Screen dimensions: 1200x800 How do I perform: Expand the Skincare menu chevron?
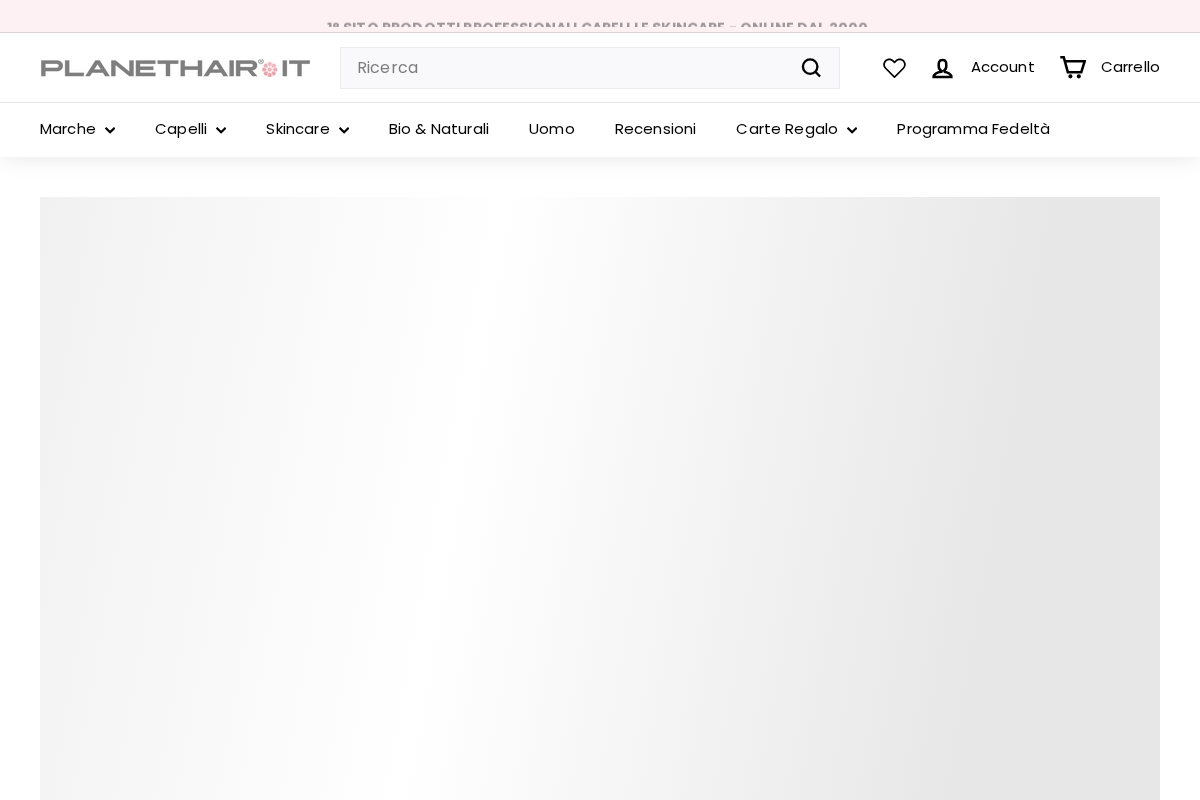point(344,130)
